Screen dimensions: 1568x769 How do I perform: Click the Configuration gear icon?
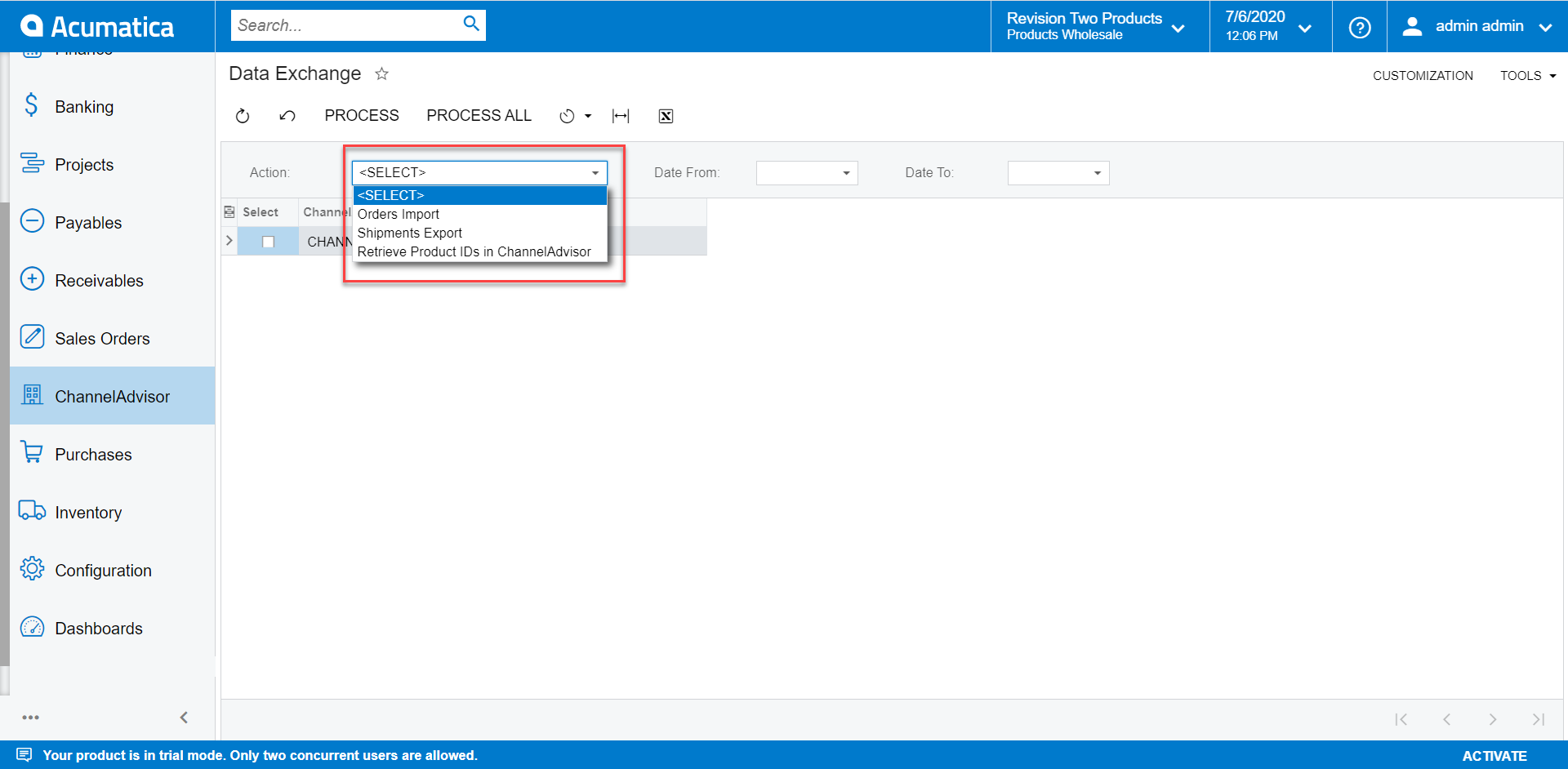(x=32, y=569)
